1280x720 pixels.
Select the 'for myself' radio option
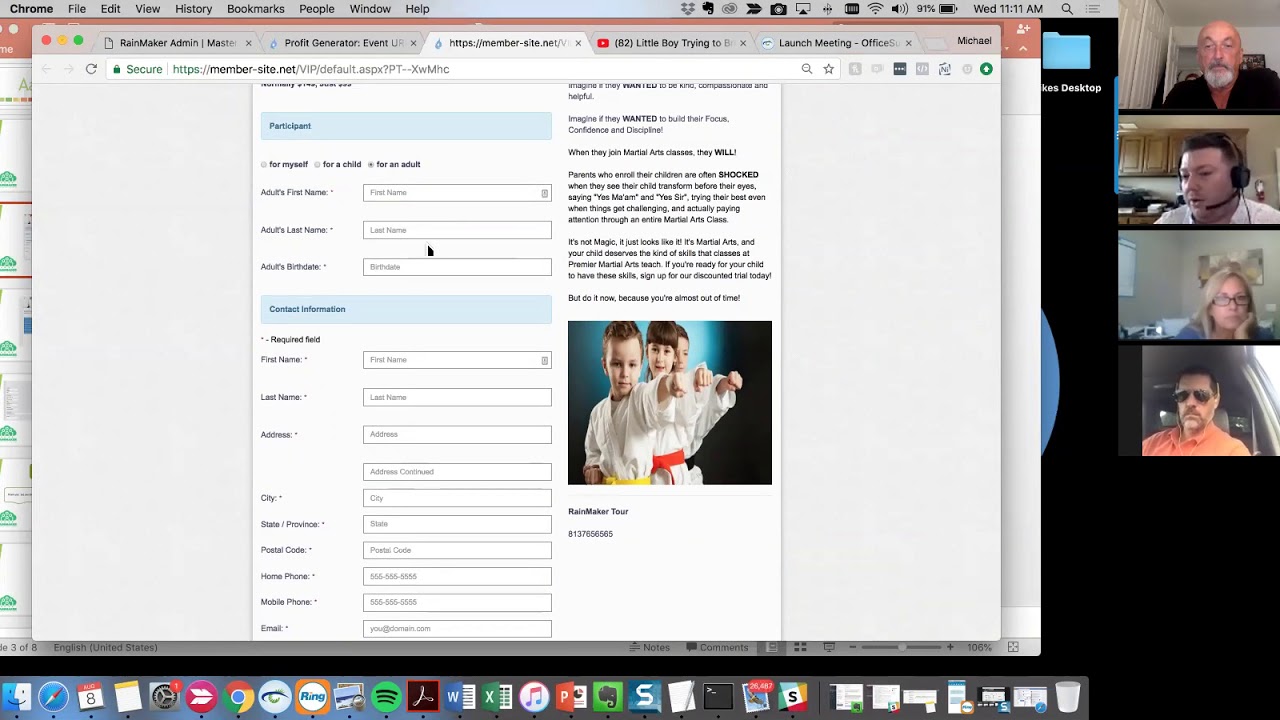click(x=264, y=165)
